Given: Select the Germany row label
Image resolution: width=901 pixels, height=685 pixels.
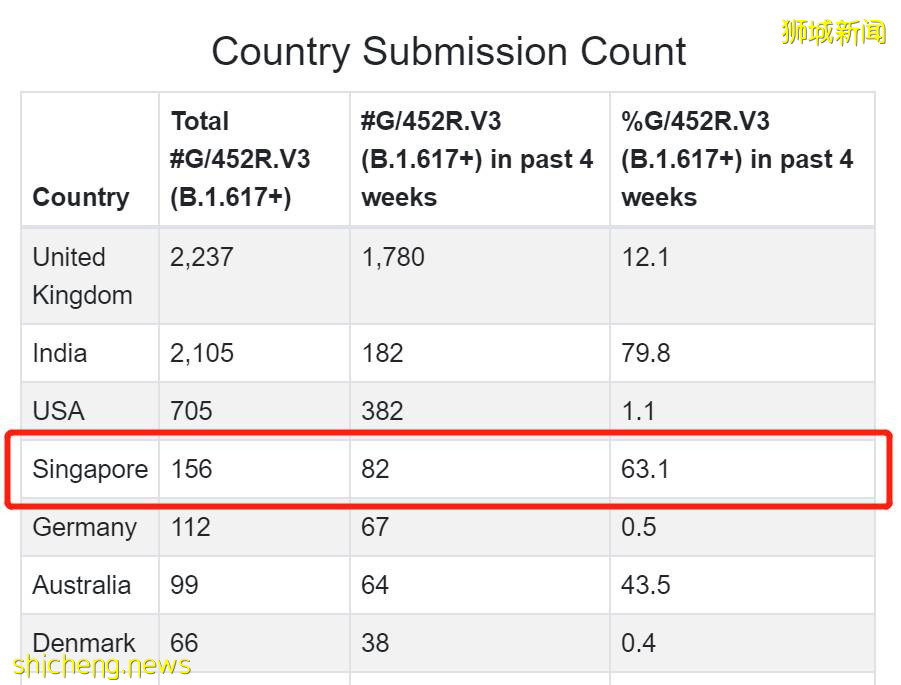Looking at the screenshot, I should 84,527.
